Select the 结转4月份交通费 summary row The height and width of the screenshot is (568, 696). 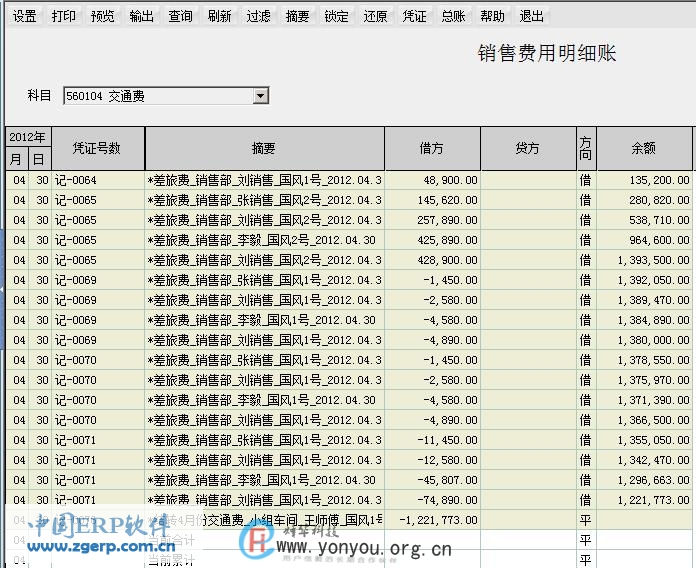click(349, 520)
